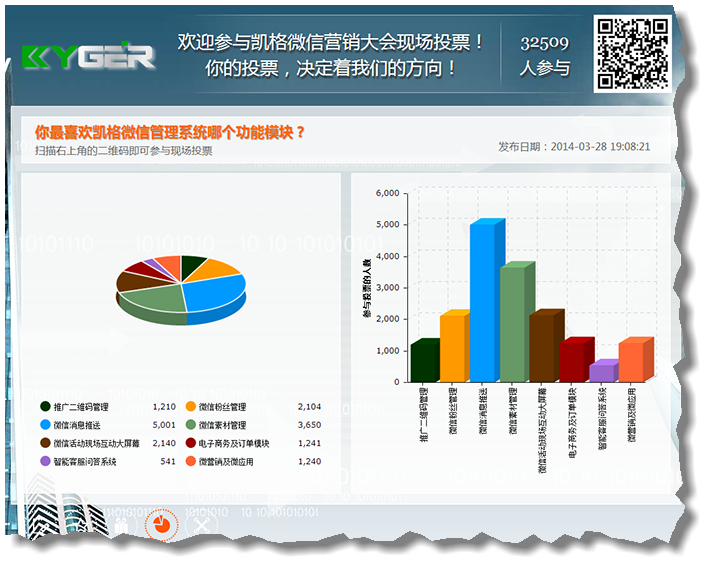Click the legend value 2,140
This screenshot has height=568, width=710.
pyautogui.click(x=164, y=443)
